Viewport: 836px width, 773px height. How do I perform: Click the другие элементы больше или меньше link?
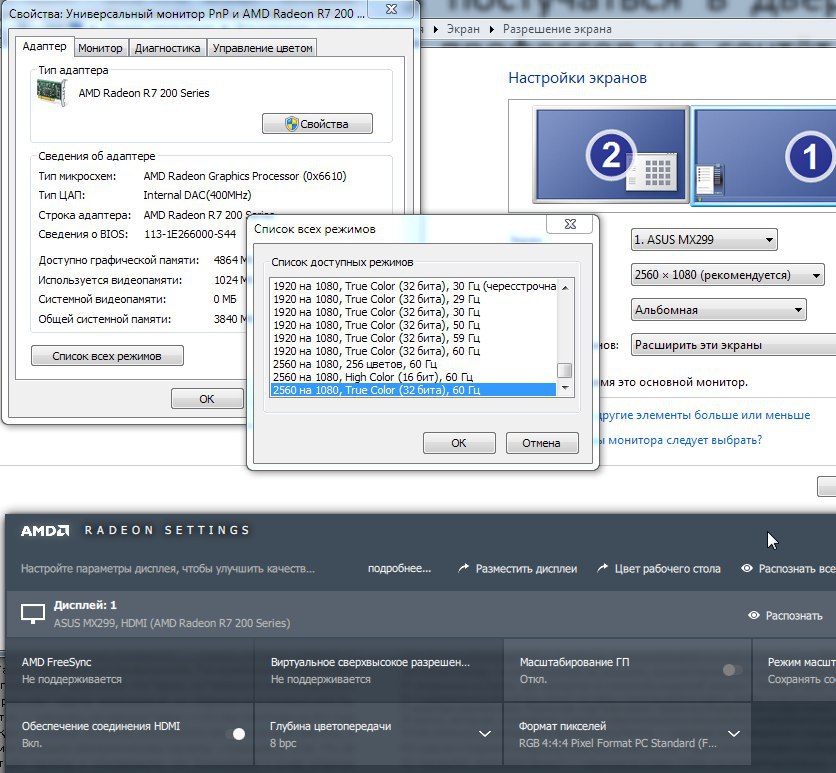click(703, 415)
